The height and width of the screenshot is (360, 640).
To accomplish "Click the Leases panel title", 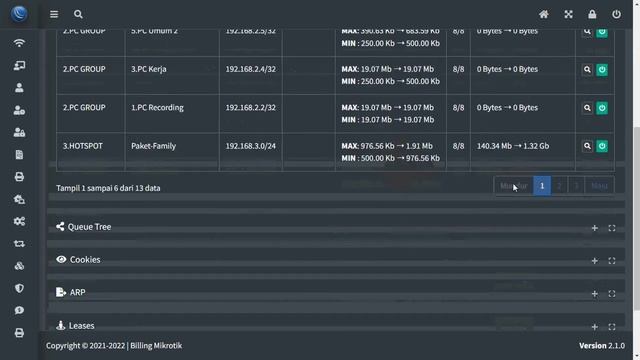I will click(82, 325).
